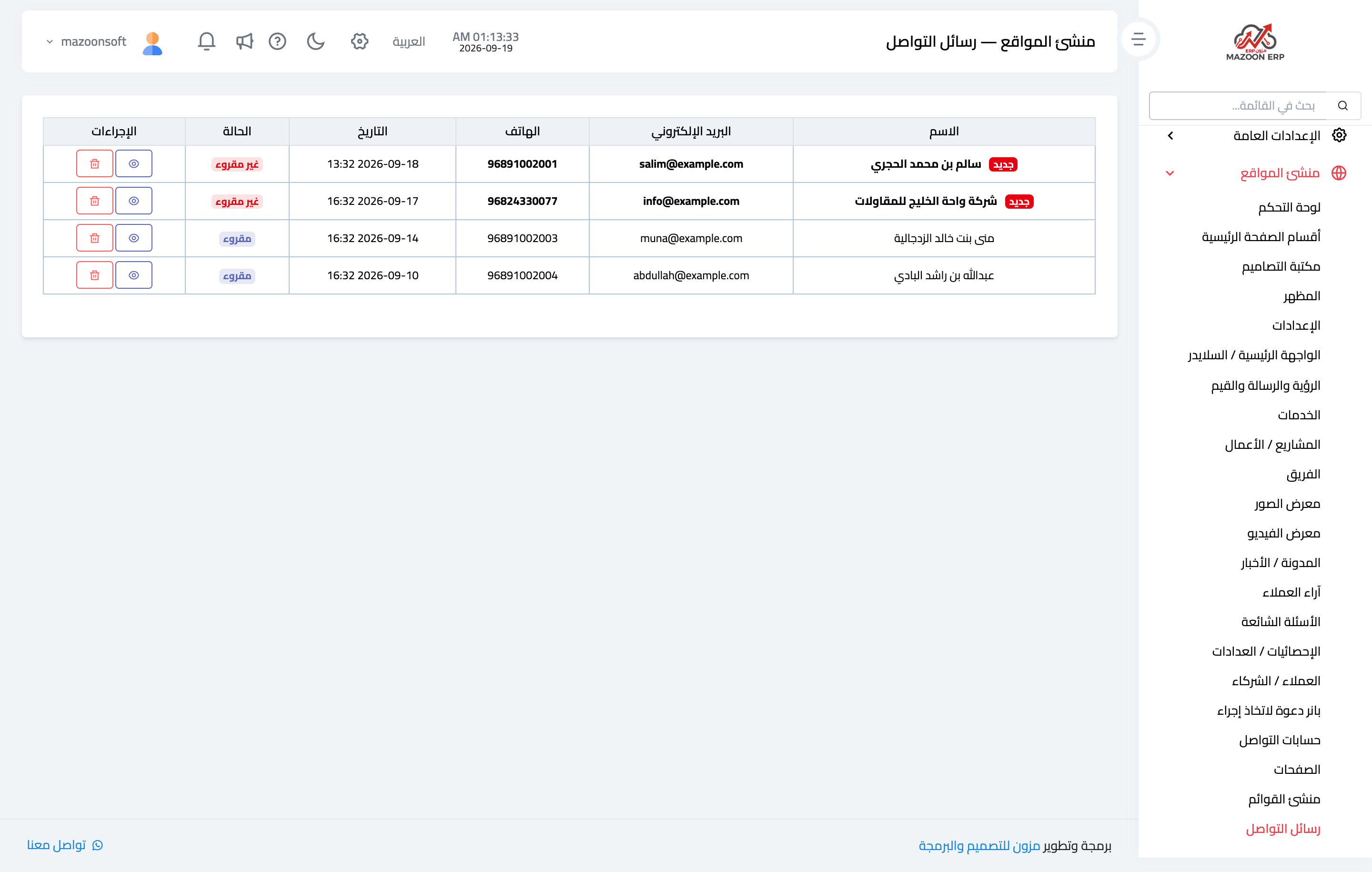Open الرؤية والرسالة والقيم item
The width and height of the screenshot is (1372, 872).
1265,385
